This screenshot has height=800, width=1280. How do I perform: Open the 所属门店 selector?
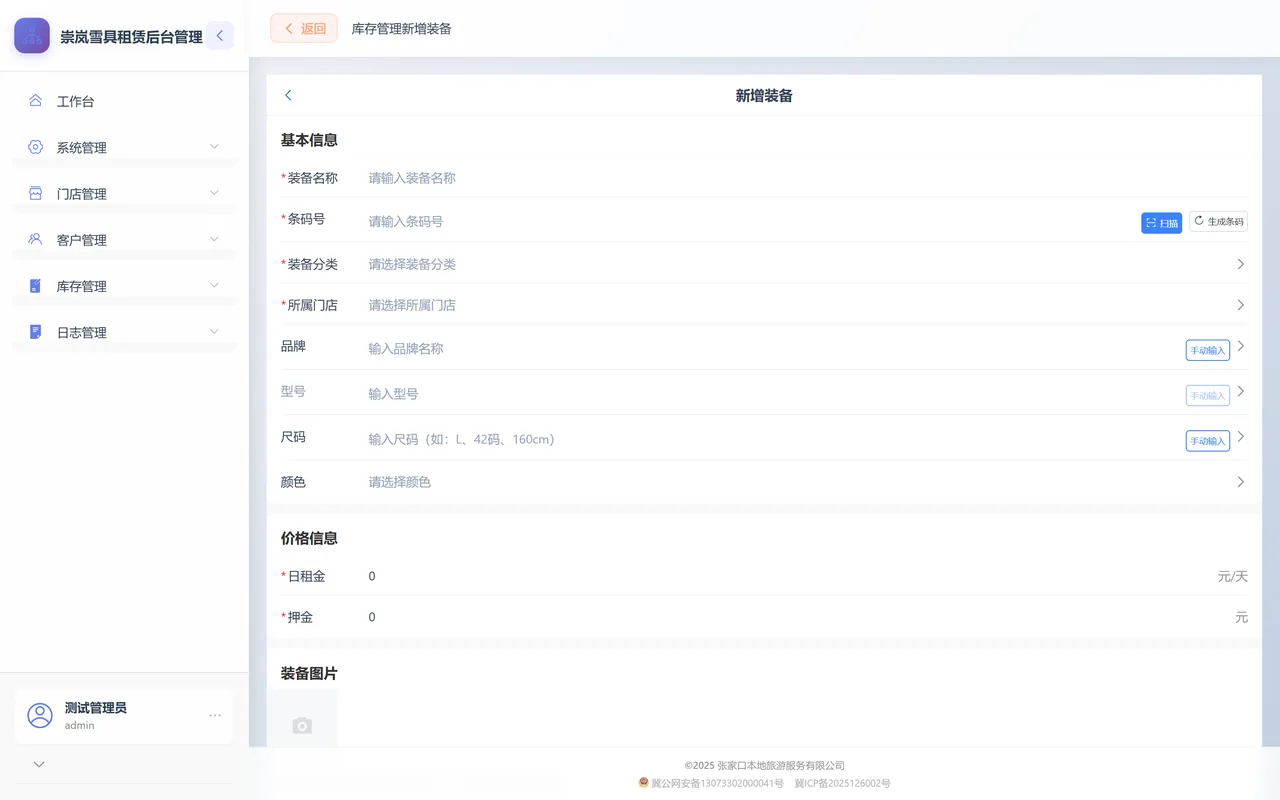[764, 305]
